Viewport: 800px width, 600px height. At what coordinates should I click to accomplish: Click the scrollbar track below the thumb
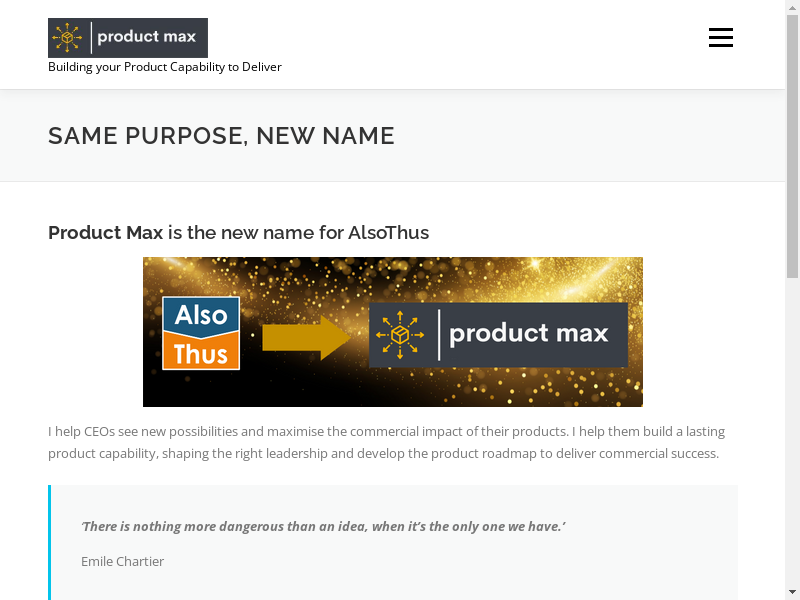pyautogui.click(x=793, y=430)
